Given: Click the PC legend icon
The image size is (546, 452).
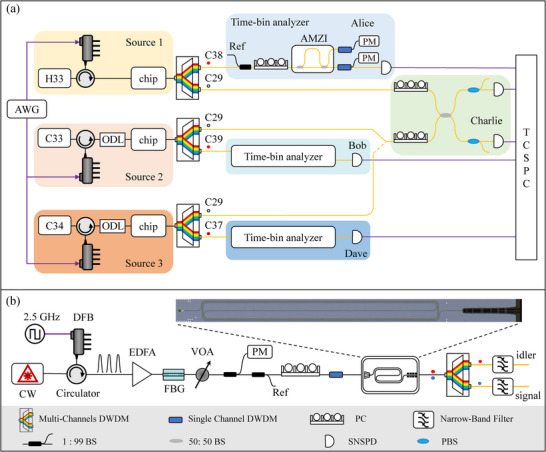Looking at the screenshot, I should click(327, 419).
